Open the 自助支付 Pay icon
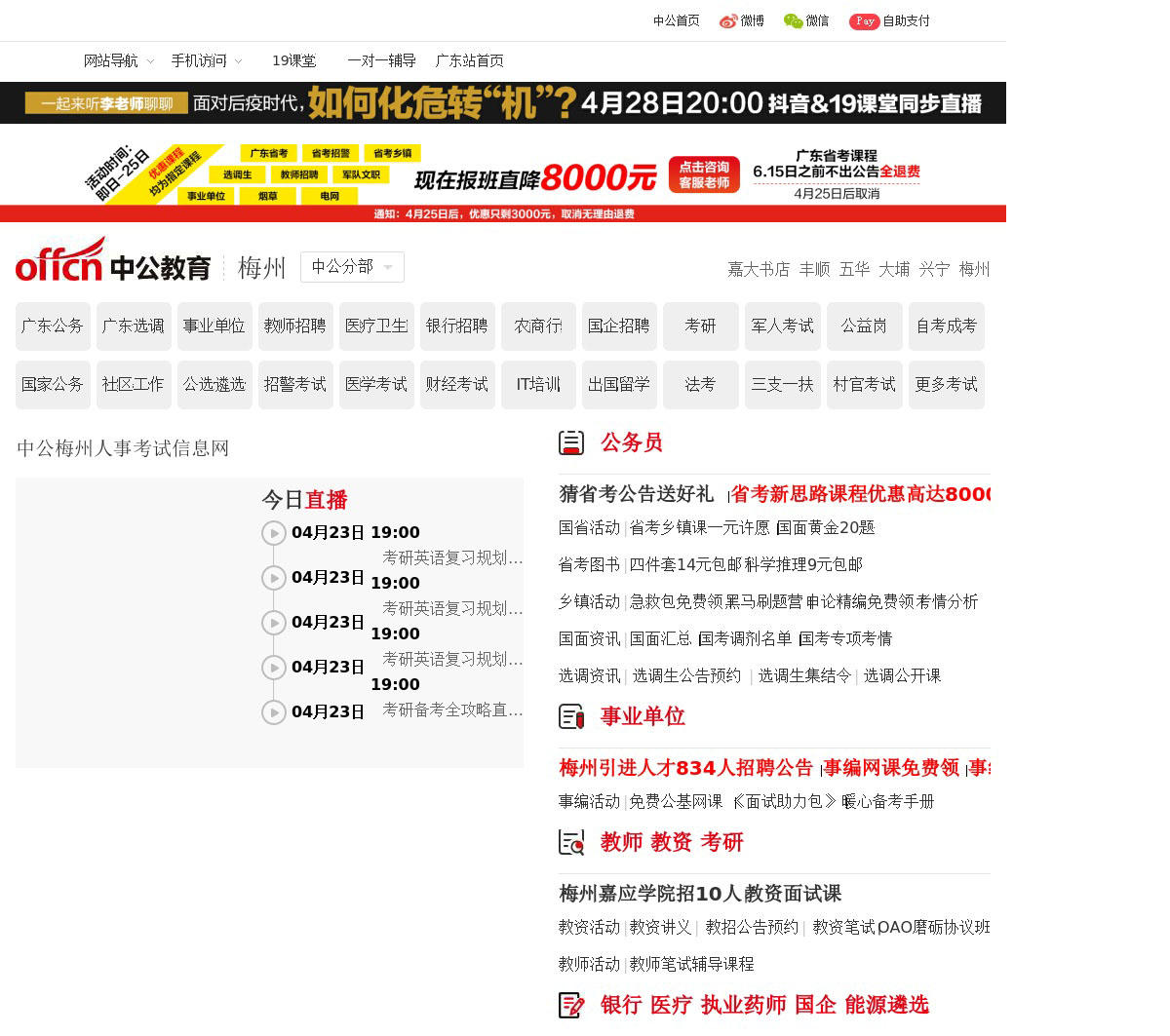Viewport: 1170px width, 1036px height. 864,21
